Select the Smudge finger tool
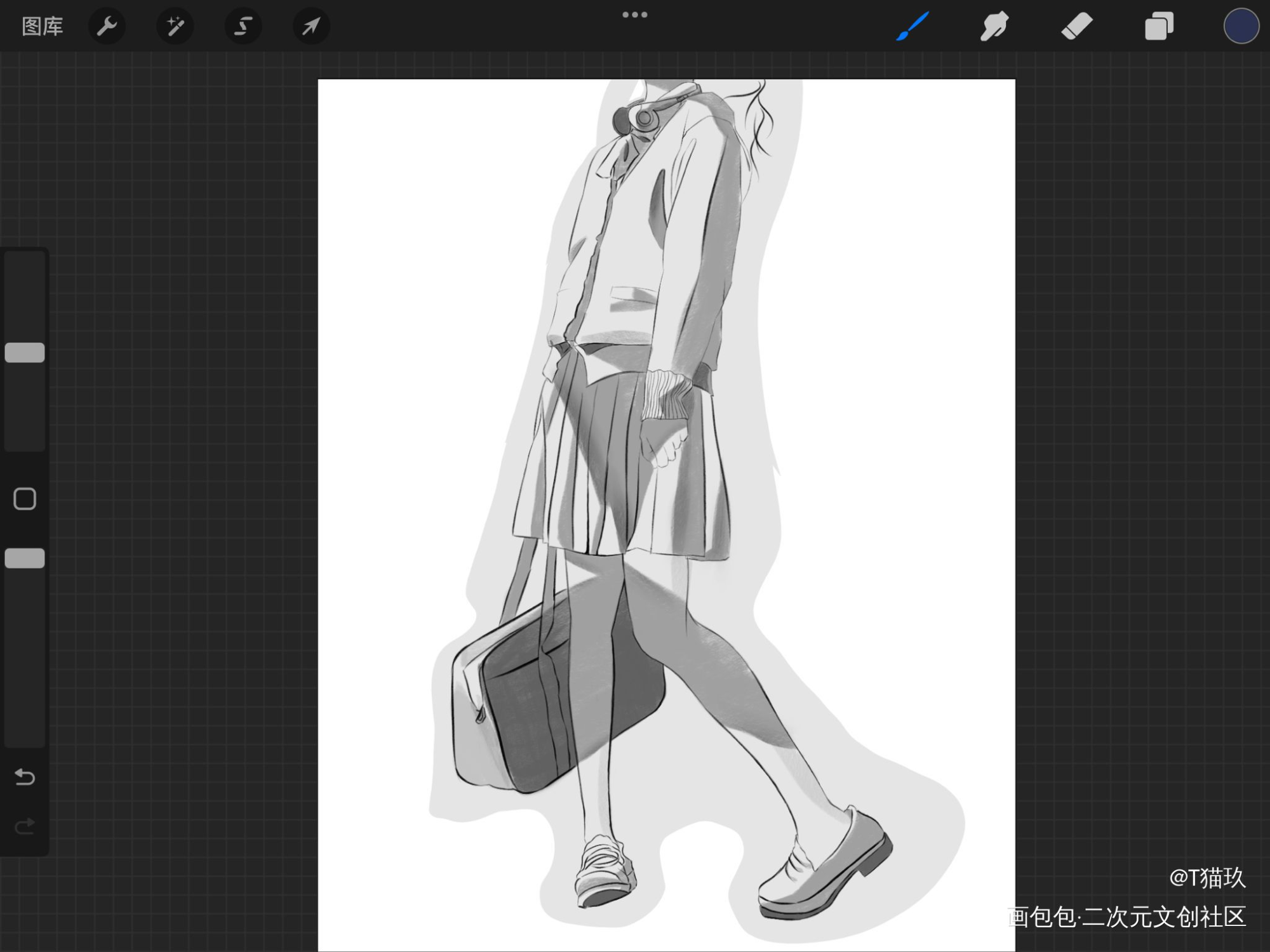The height and width of the screenshot is (952, 1270). 994,26
